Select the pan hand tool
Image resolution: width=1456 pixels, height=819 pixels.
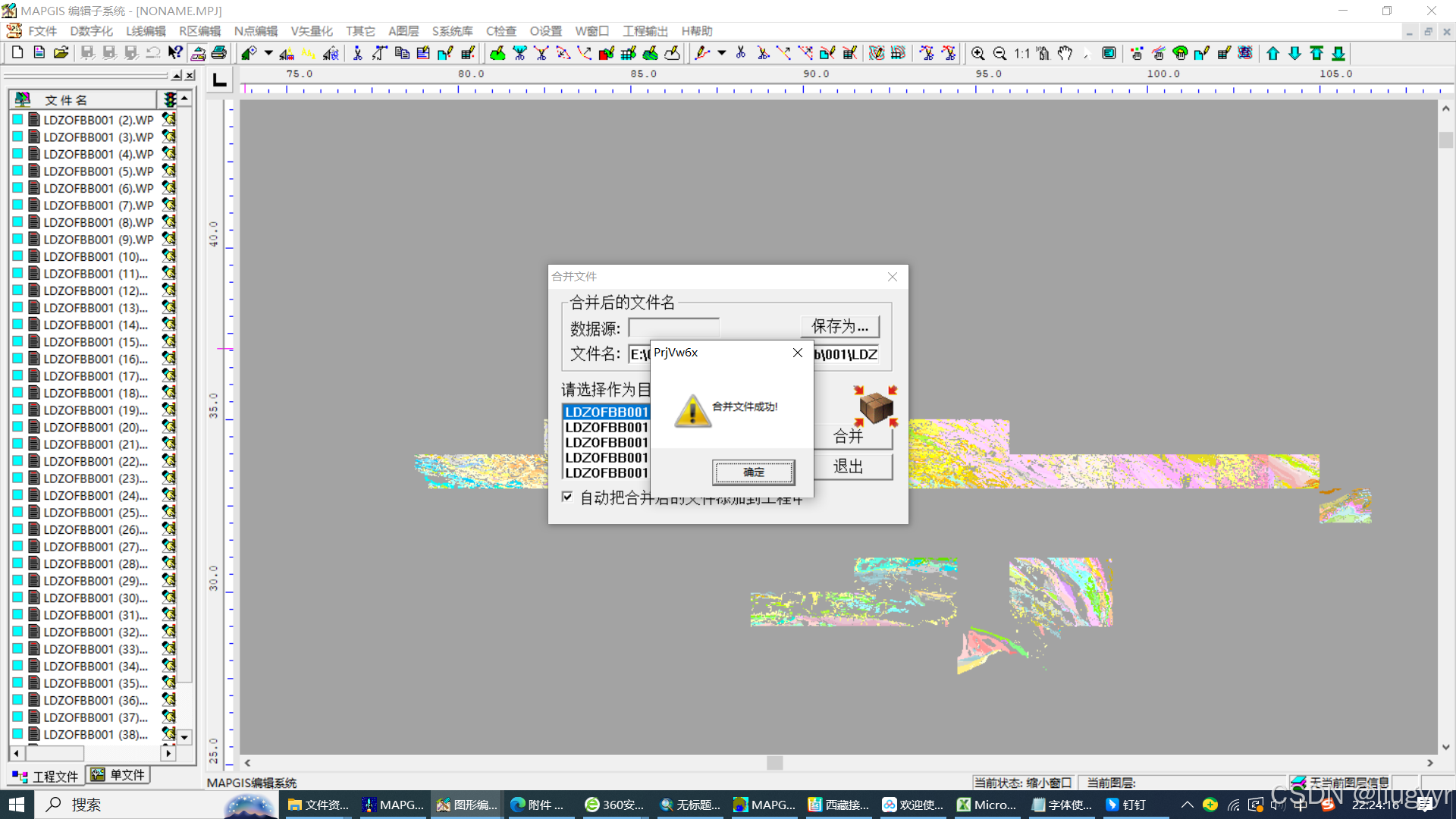1065,53
